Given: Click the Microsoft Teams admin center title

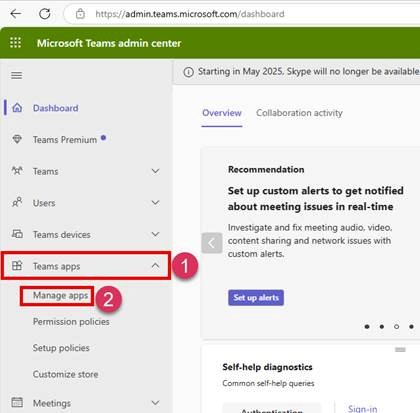Looking at the screenshot, I should pyautogui.click(x=109, y=43).
